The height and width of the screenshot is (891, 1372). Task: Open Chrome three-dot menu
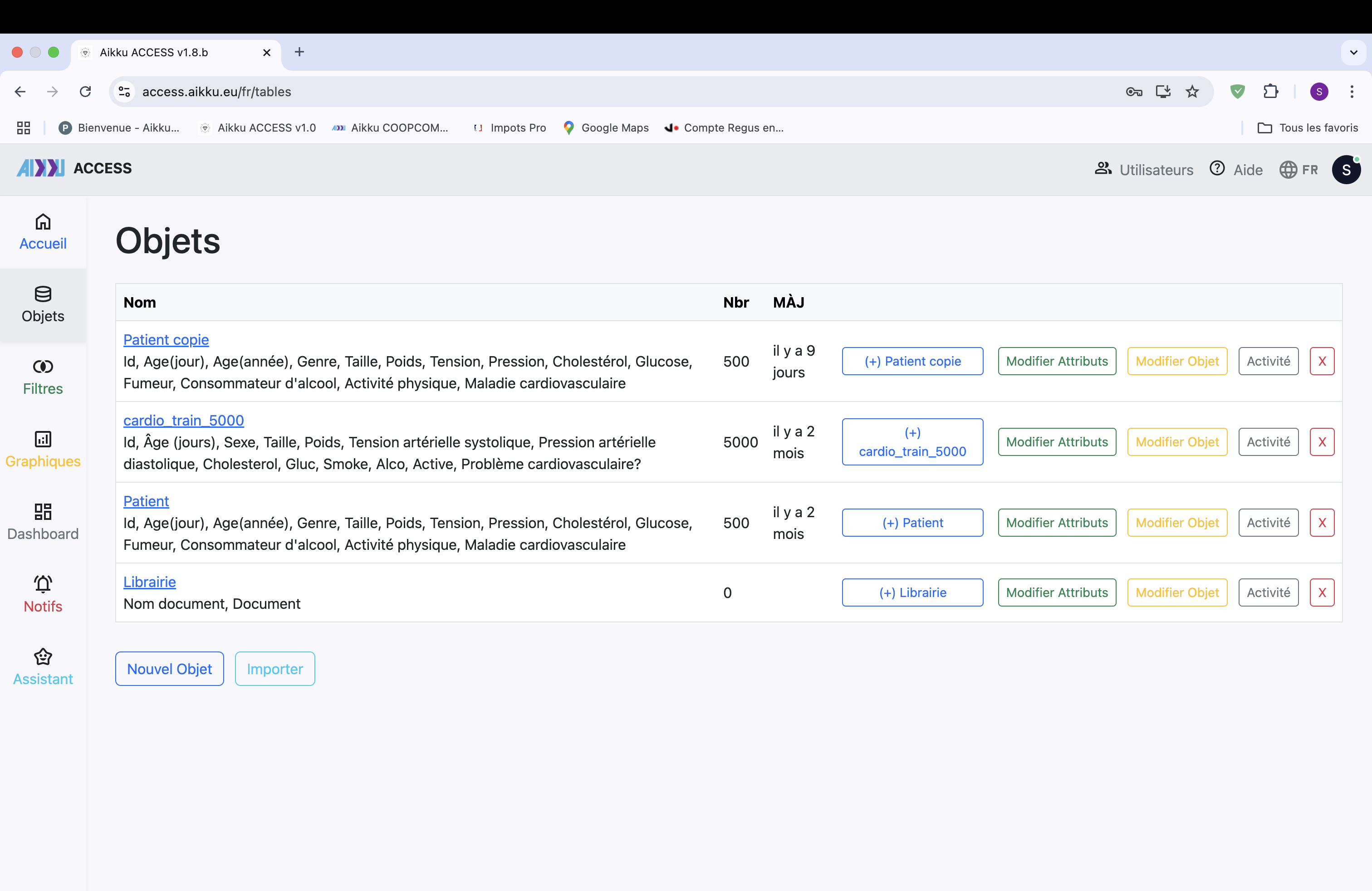(x=1352, y=92)
